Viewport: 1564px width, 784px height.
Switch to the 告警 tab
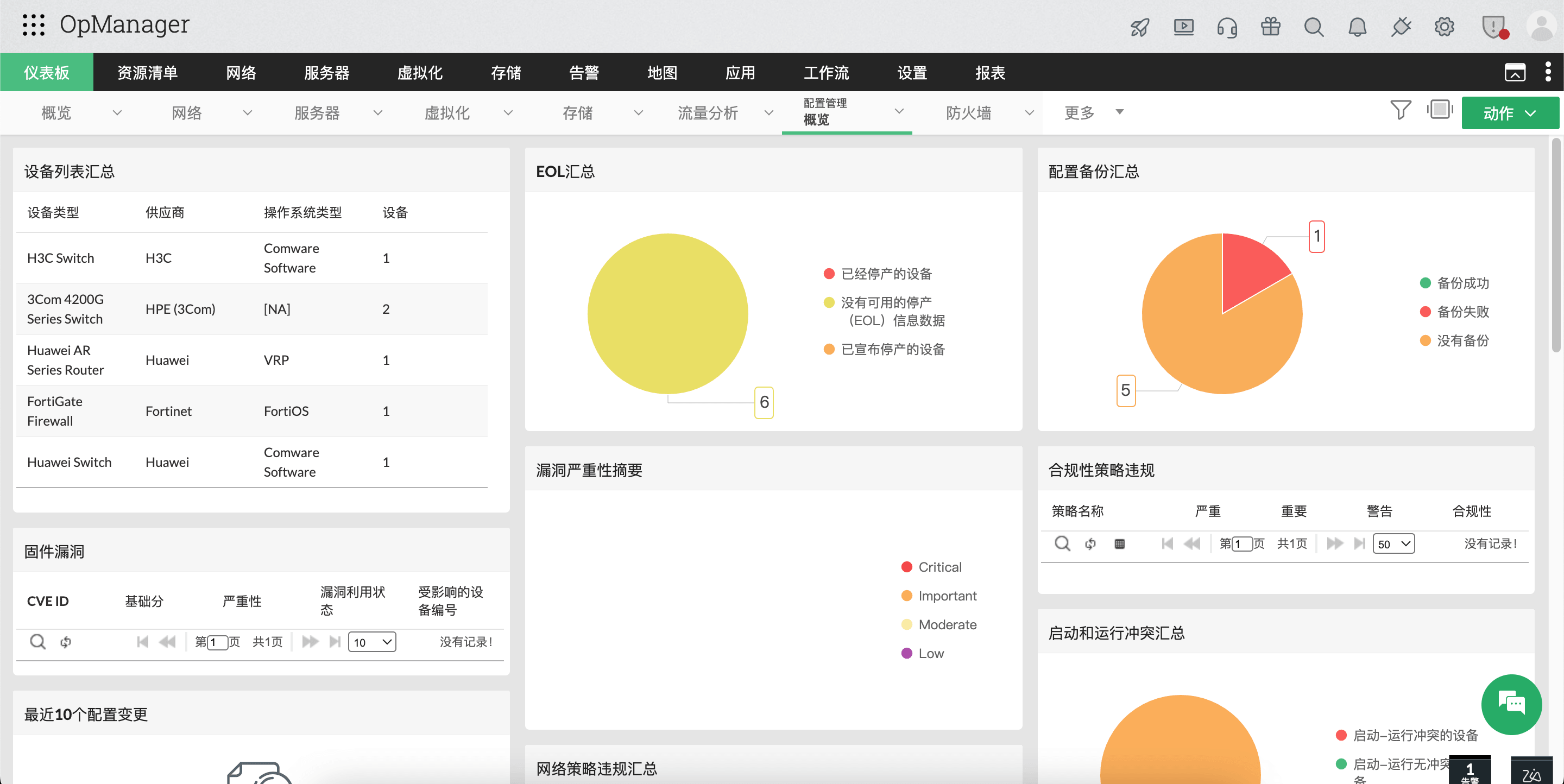584,72
